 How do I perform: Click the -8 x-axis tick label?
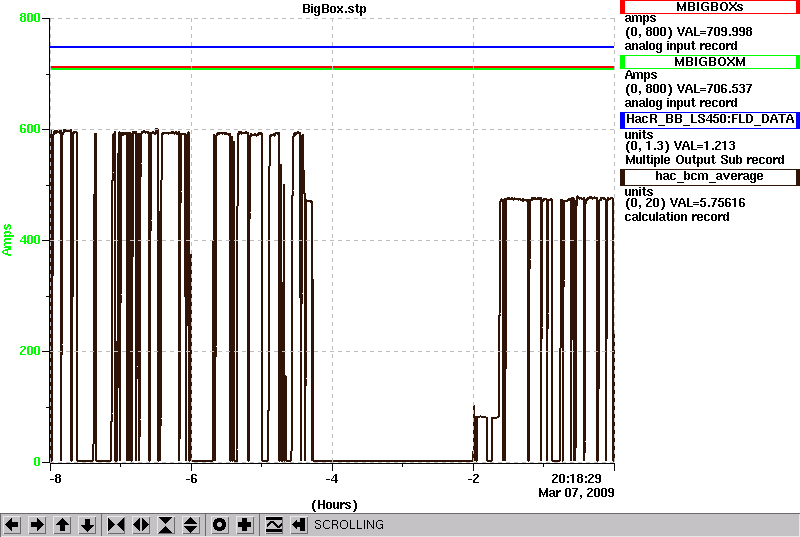55,479
